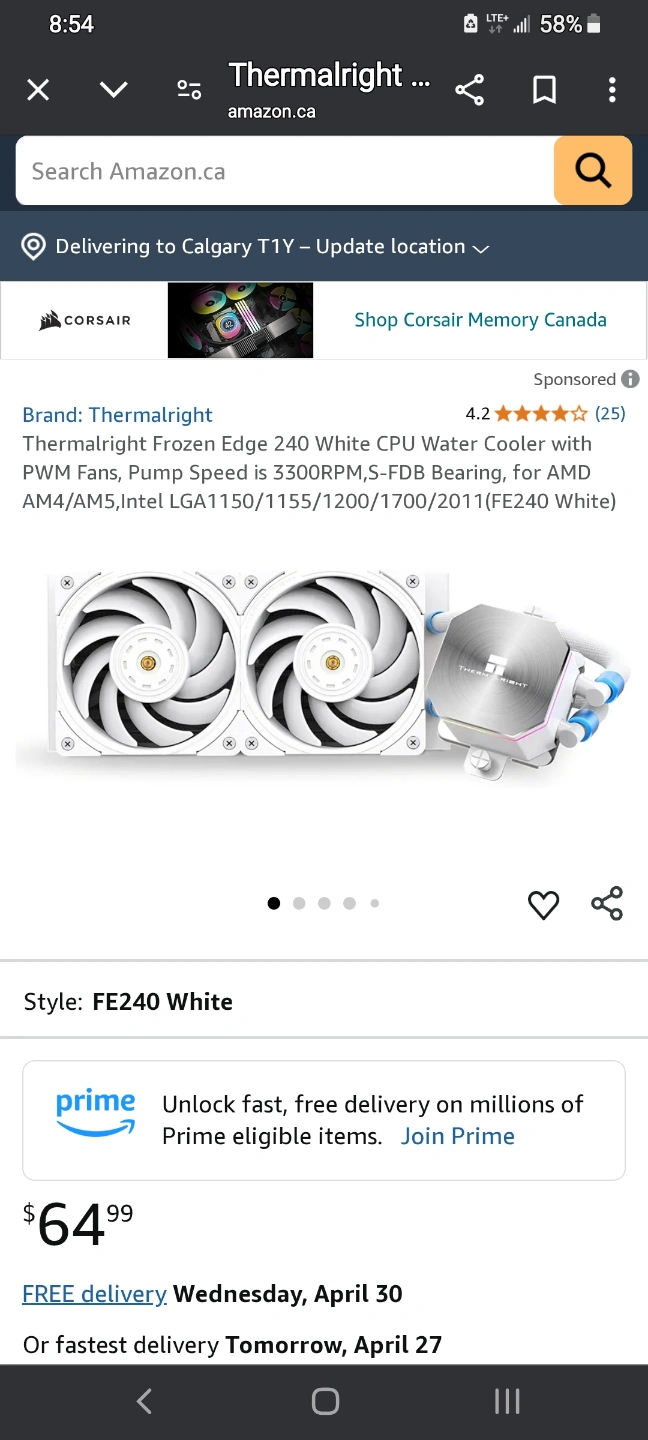Add to wish list with heart icon
The image size is (648, 1440).
543,905
